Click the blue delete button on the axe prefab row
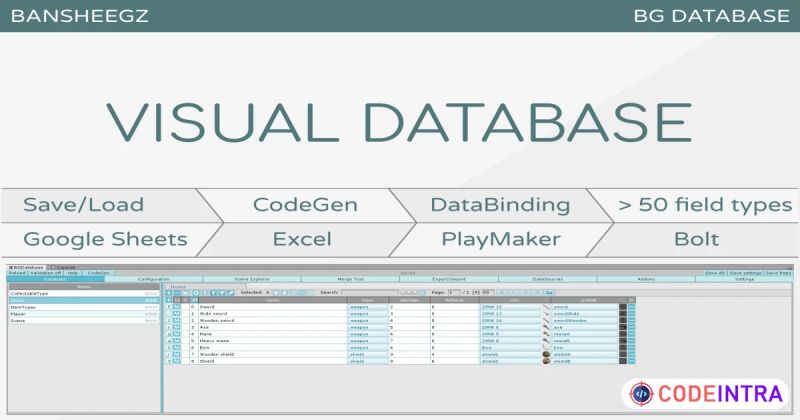Viewport: 800px width, 420px height. tap(632, 327)
